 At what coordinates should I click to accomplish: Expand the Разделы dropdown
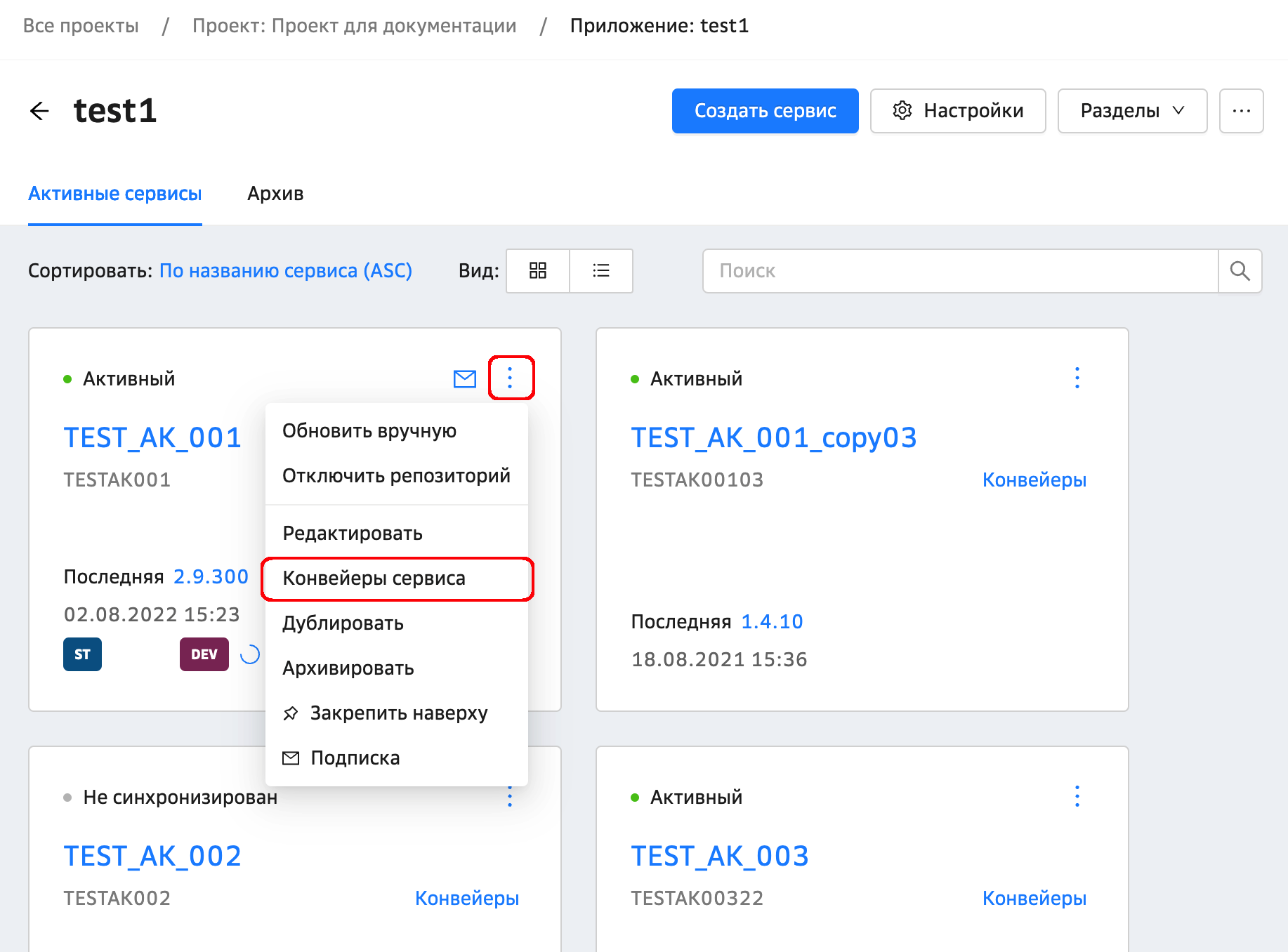tap(1131, 111)
